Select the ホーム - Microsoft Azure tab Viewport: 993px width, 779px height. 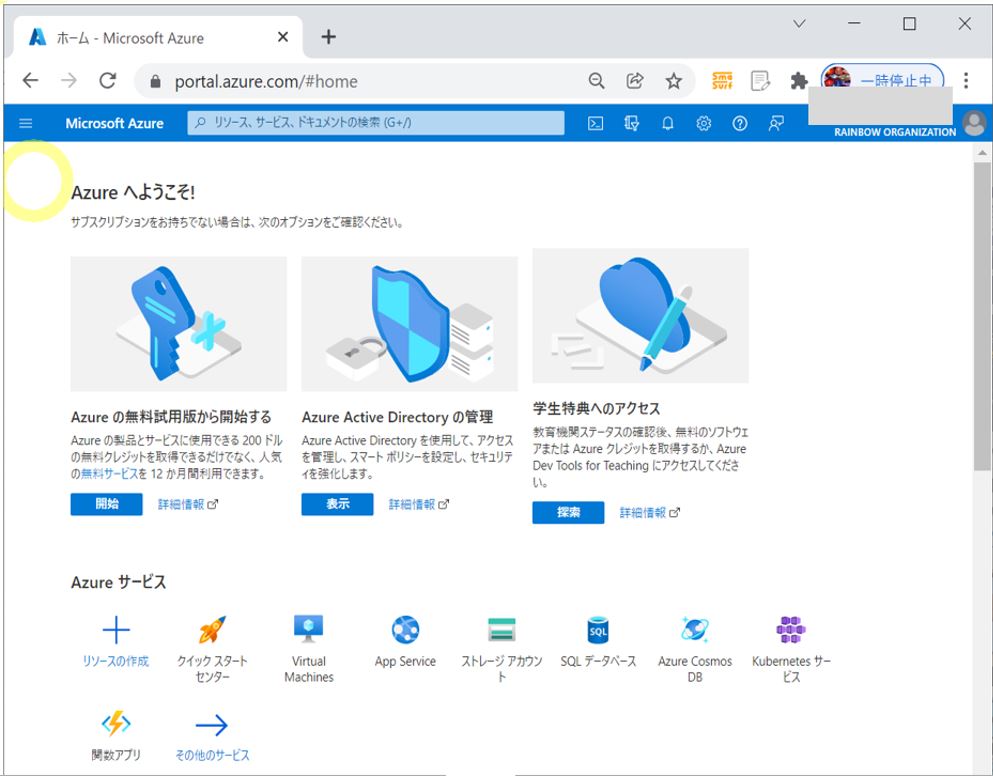pyautogui.click(x=158, y=37)
